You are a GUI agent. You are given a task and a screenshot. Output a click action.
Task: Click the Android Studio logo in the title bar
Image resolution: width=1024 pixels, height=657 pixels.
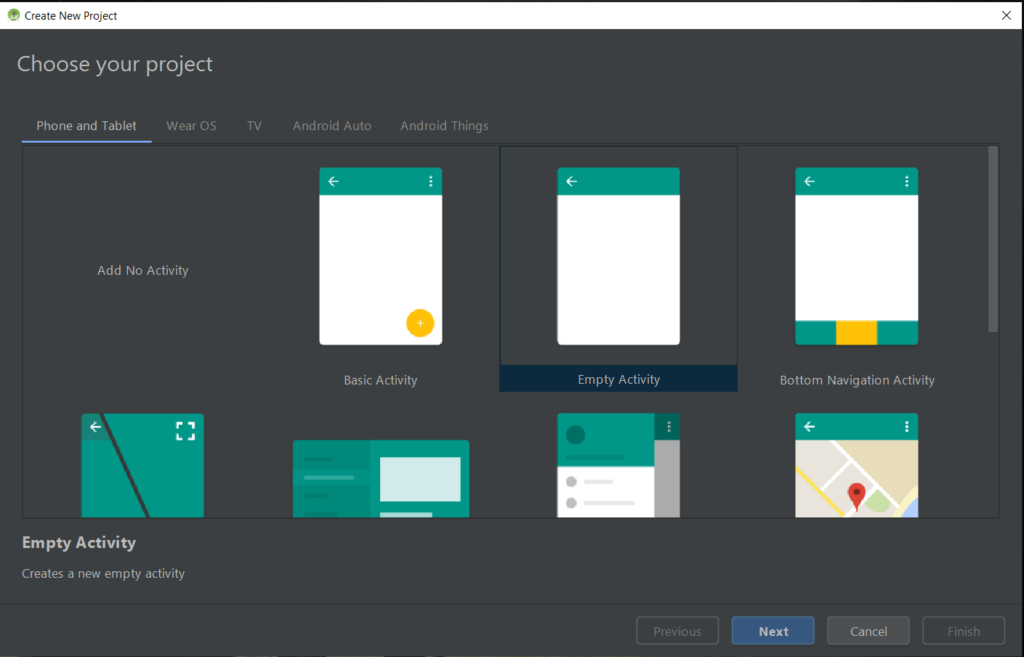[x=13, y=15]
